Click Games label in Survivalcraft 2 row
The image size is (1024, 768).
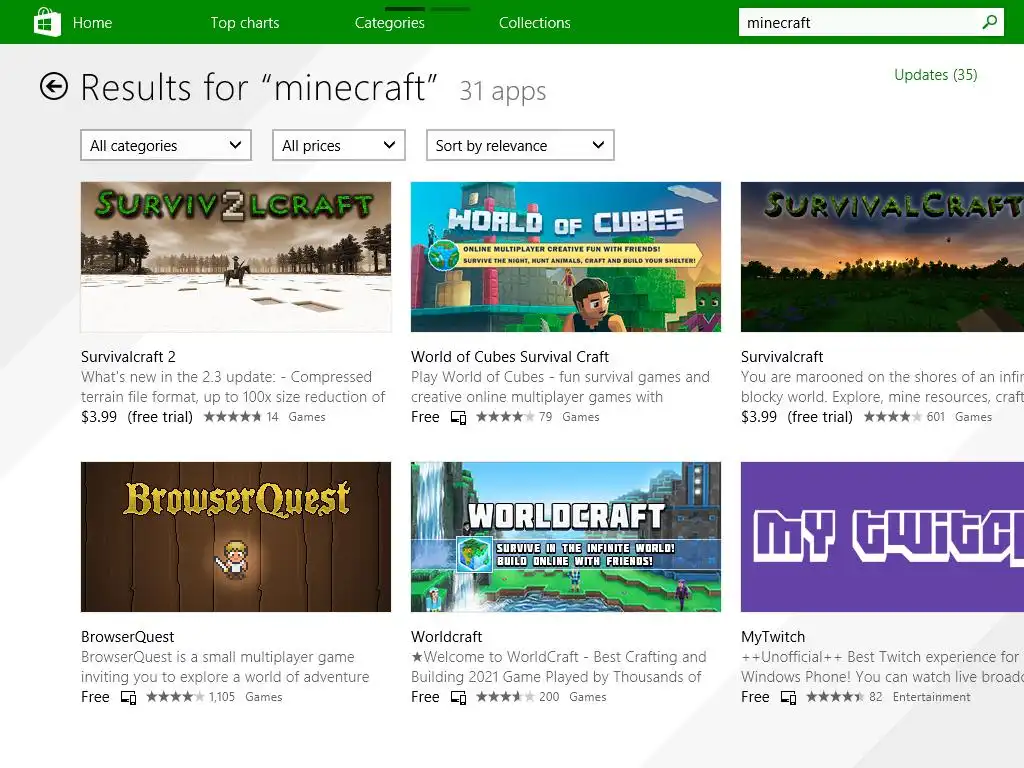click(x=306, y=417)
